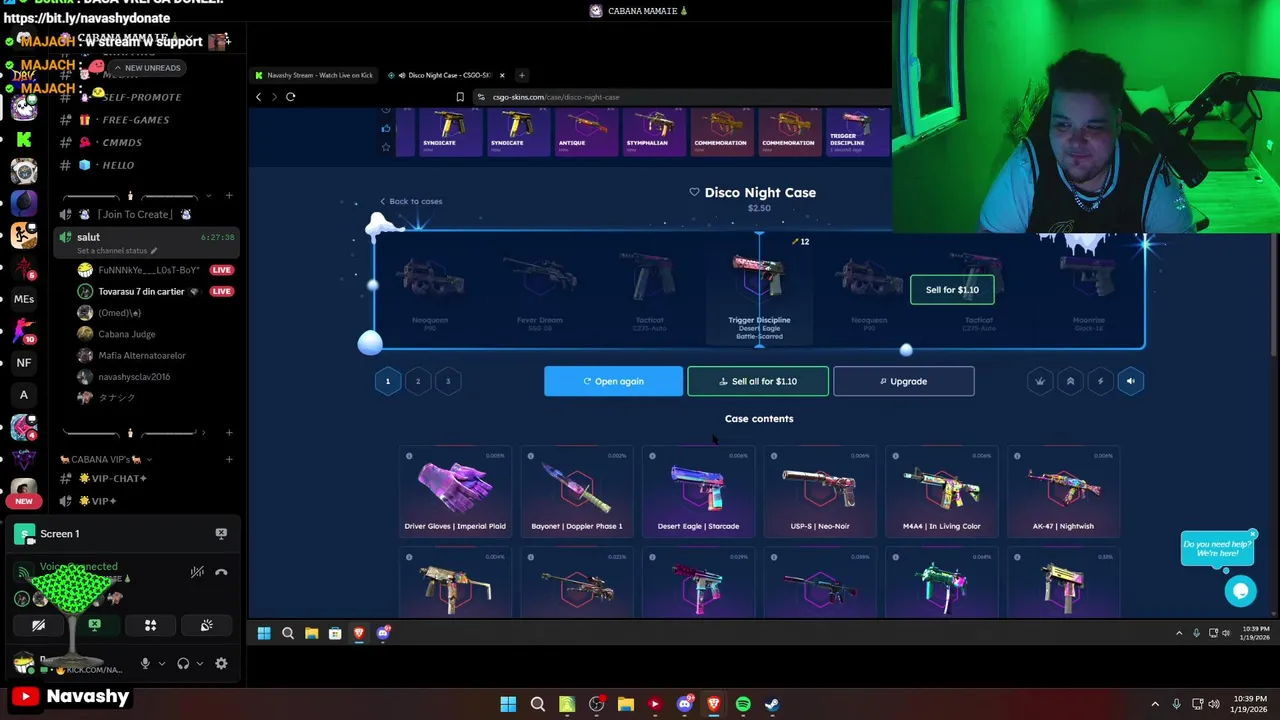Reload the csgo-skins page
The image size is (1280, 720).
pyautogui.click(x=290, y=97)
